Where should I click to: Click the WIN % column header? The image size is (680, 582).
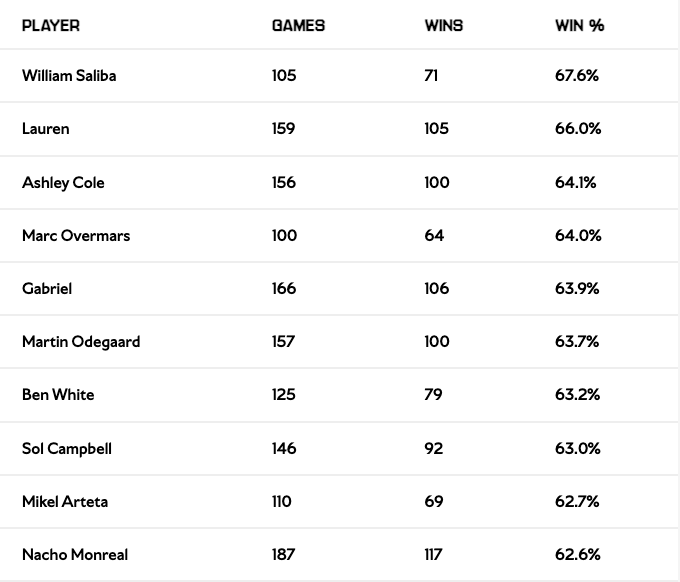coord(580,25)
